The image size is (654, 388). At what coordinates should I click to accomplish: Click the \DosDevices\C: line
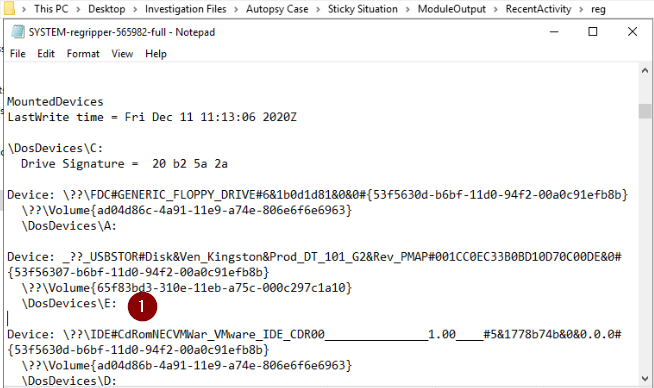click(55, 149)
